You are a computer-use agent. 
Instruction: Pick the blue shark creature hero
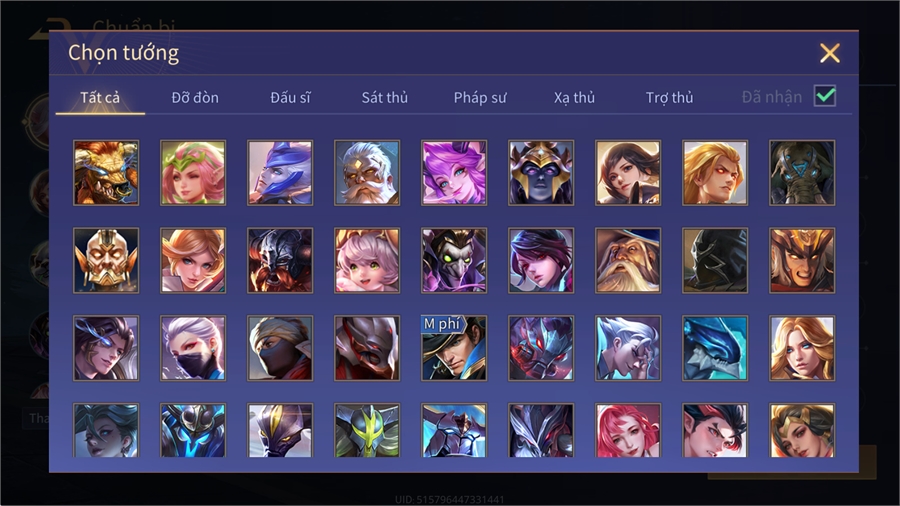[x=715, y=348]
